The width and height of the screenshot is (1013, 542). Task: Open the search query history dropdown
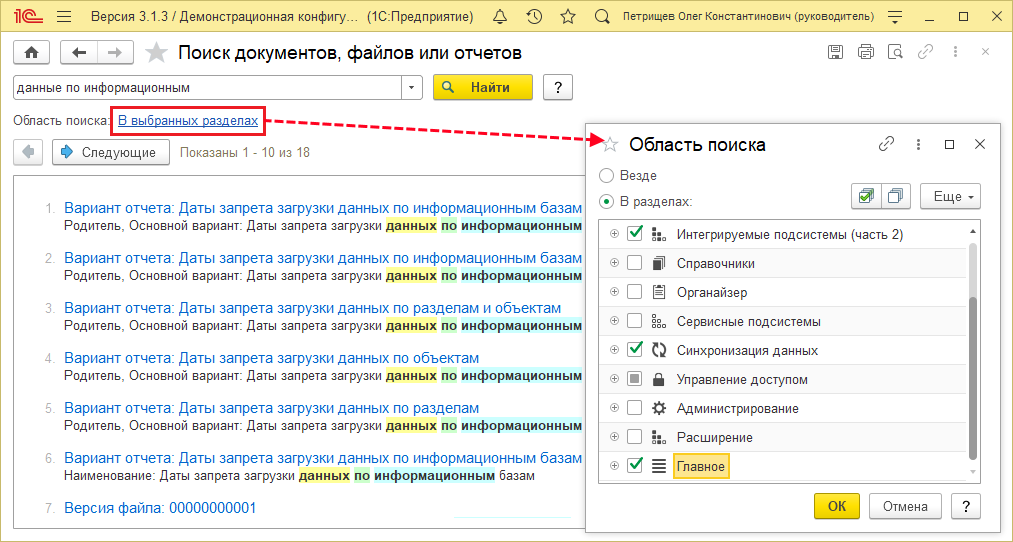[x=412, y=88]
